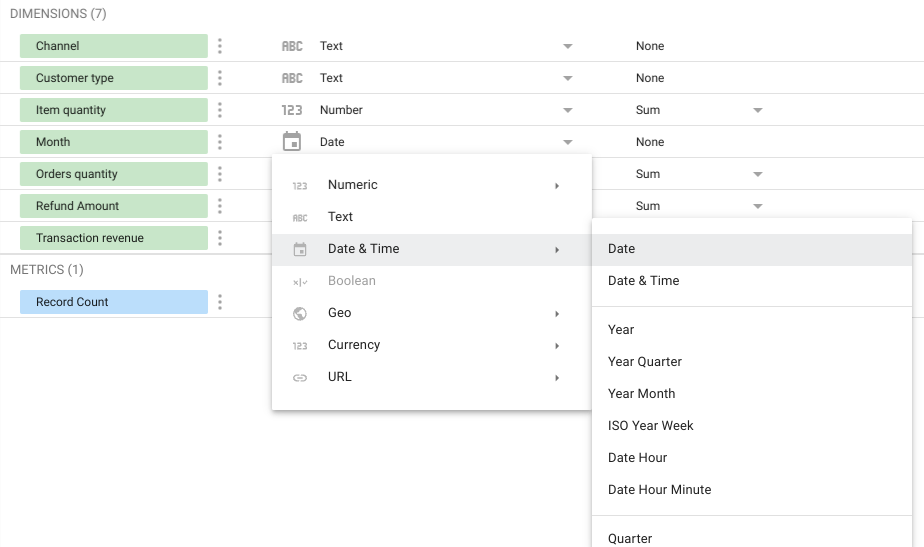Click the Month field's three-dot icon
Screen dimensions: 924x547
pyautogui.click(x=220, y=142)
